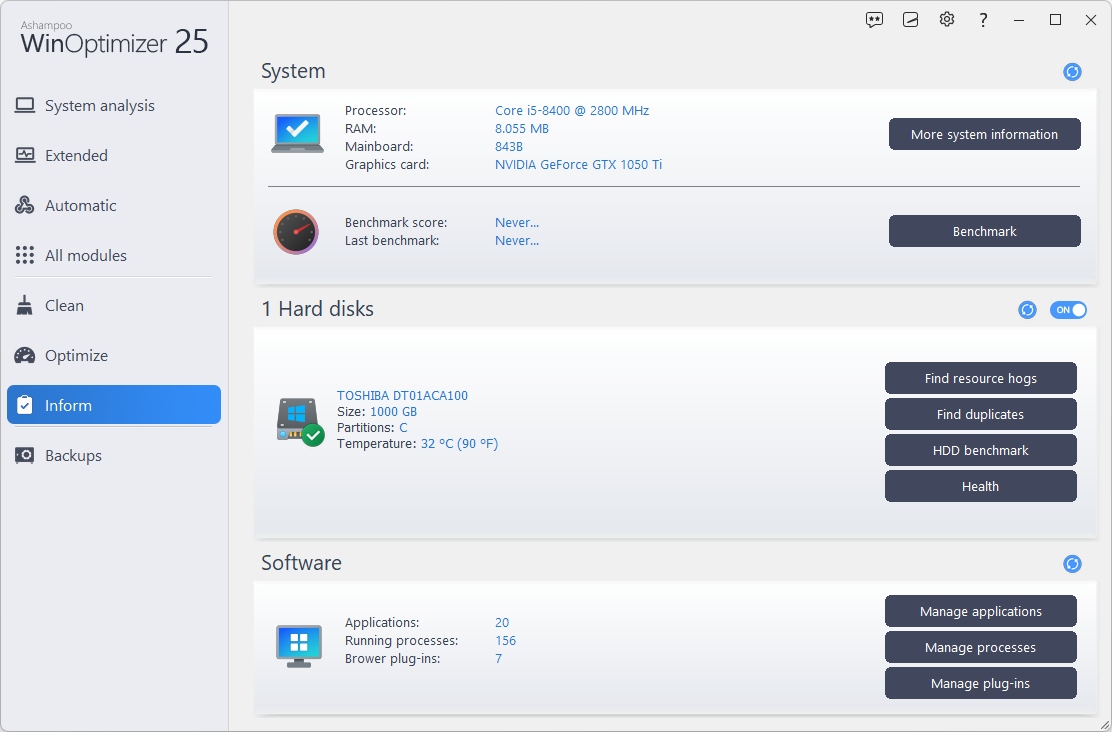Start the HDD benchmark

[980, 450]
